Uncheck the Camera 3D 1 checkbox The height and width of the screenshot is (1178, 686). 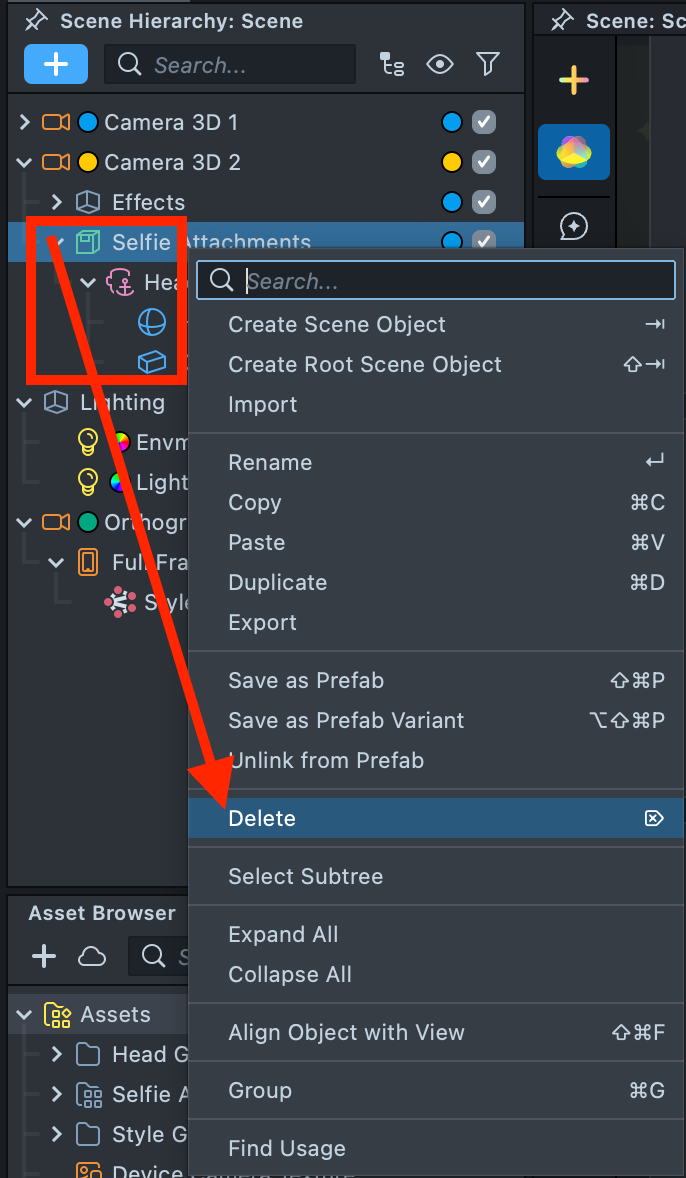pos(484,122)
